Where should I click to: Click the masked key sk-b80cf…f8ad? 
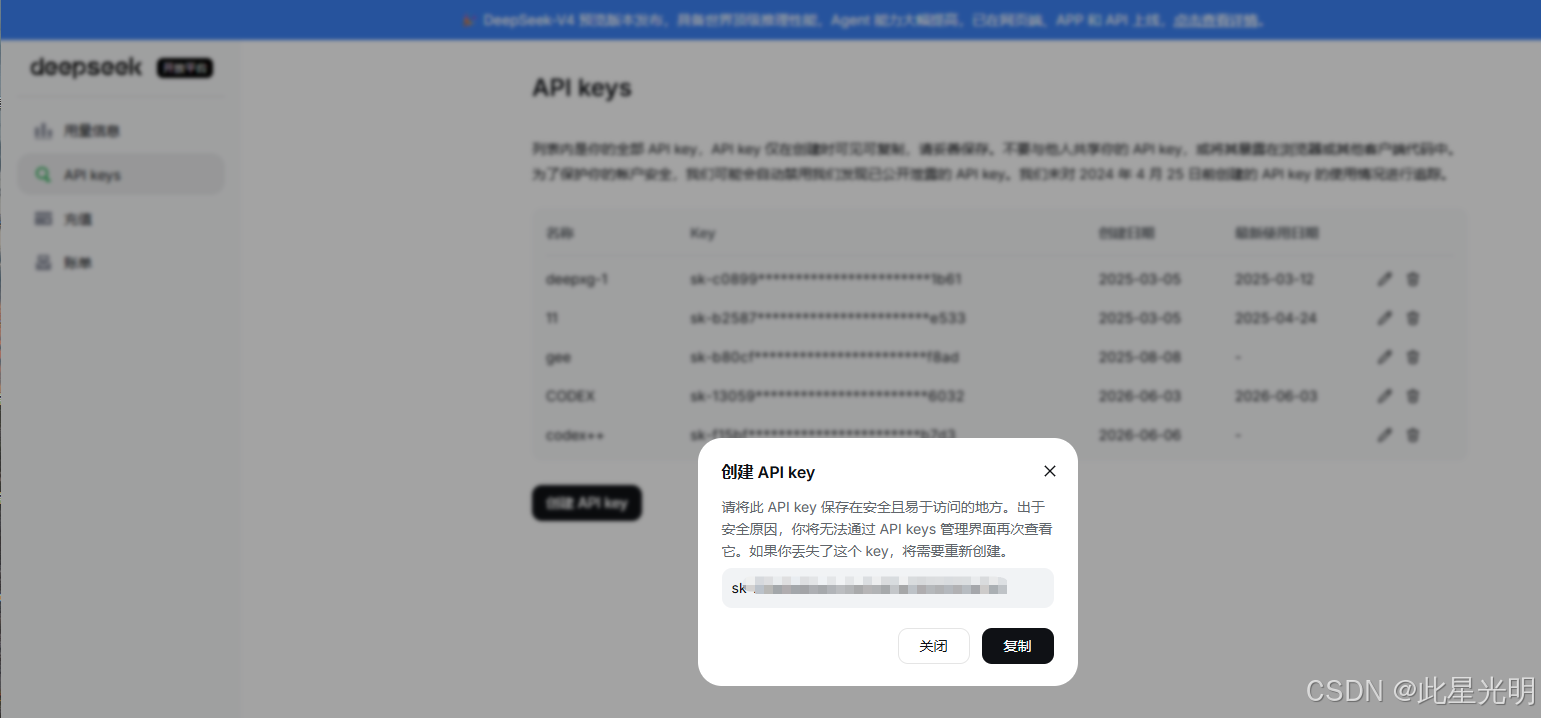pos(825,357)
